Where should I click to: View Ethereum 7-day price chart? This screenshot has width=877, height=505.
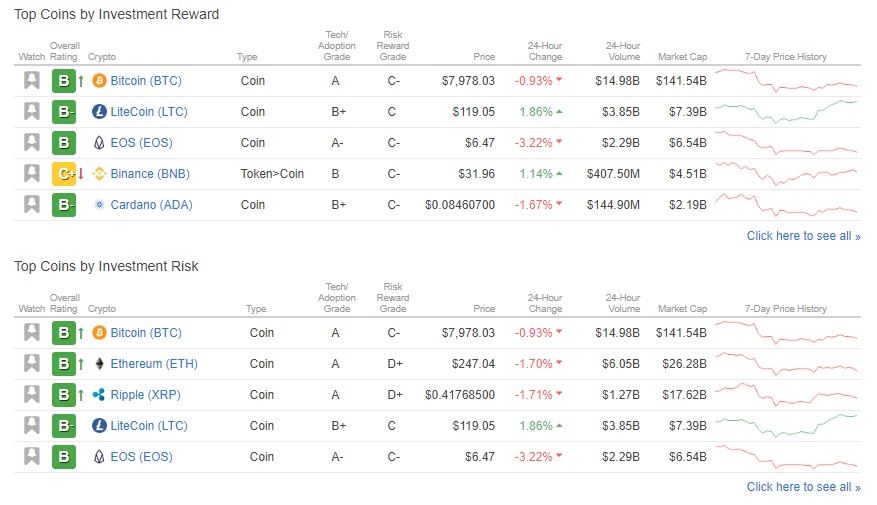[786, 364]
